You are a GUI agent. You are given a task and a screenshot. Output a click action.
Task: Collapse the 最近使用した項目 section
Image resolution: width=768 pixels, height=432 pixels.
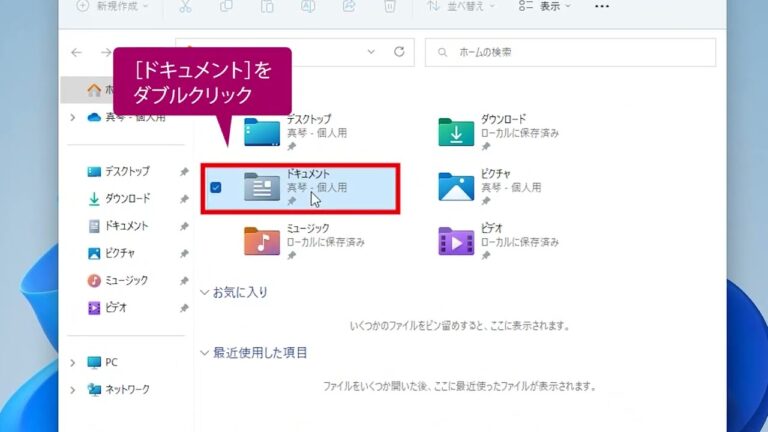point(204,353)
